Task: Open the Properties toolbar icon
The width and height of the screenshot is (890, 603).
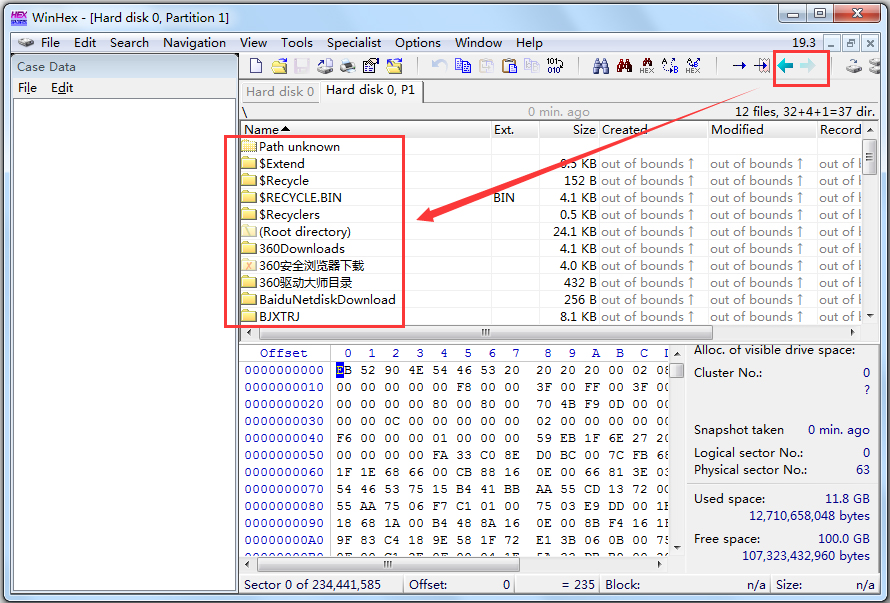Action: (371, 67)
